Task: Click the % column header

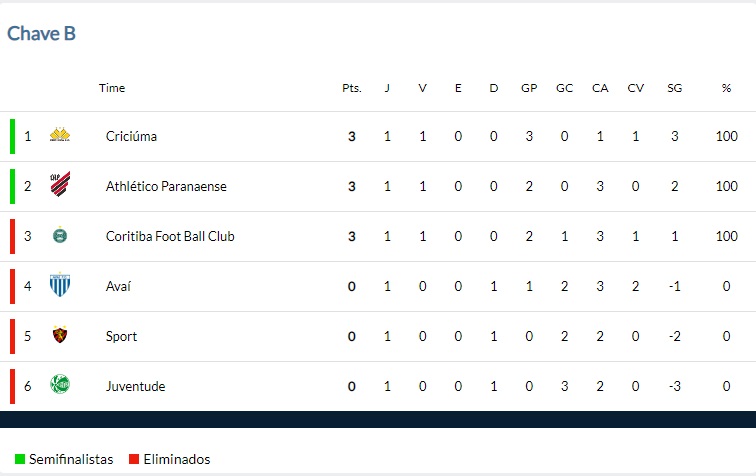Action: 726,88
